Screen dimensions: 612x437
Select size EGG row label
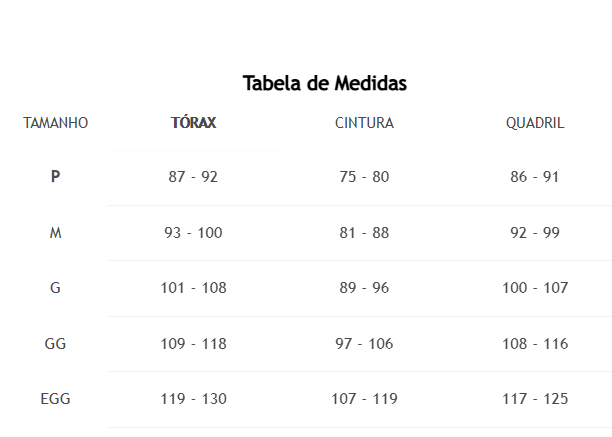56,399
